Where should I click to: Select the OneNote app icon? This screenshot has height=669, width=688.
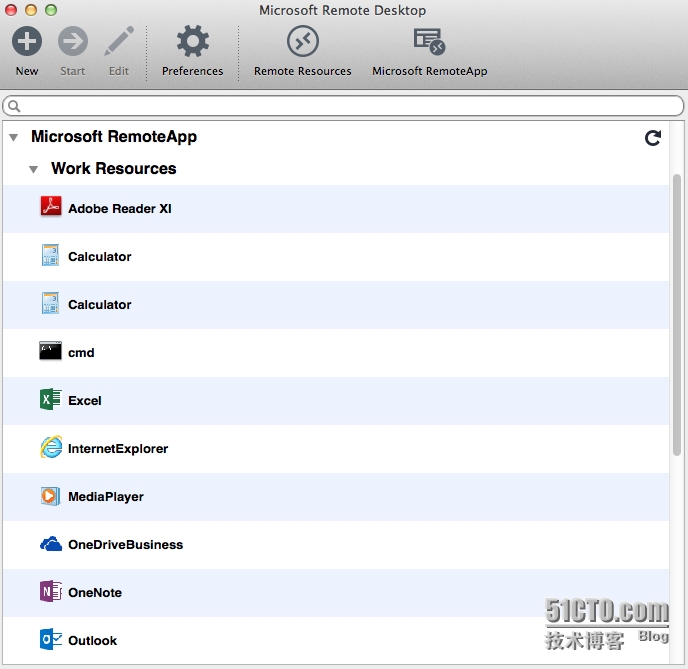(x=50, y=591)
